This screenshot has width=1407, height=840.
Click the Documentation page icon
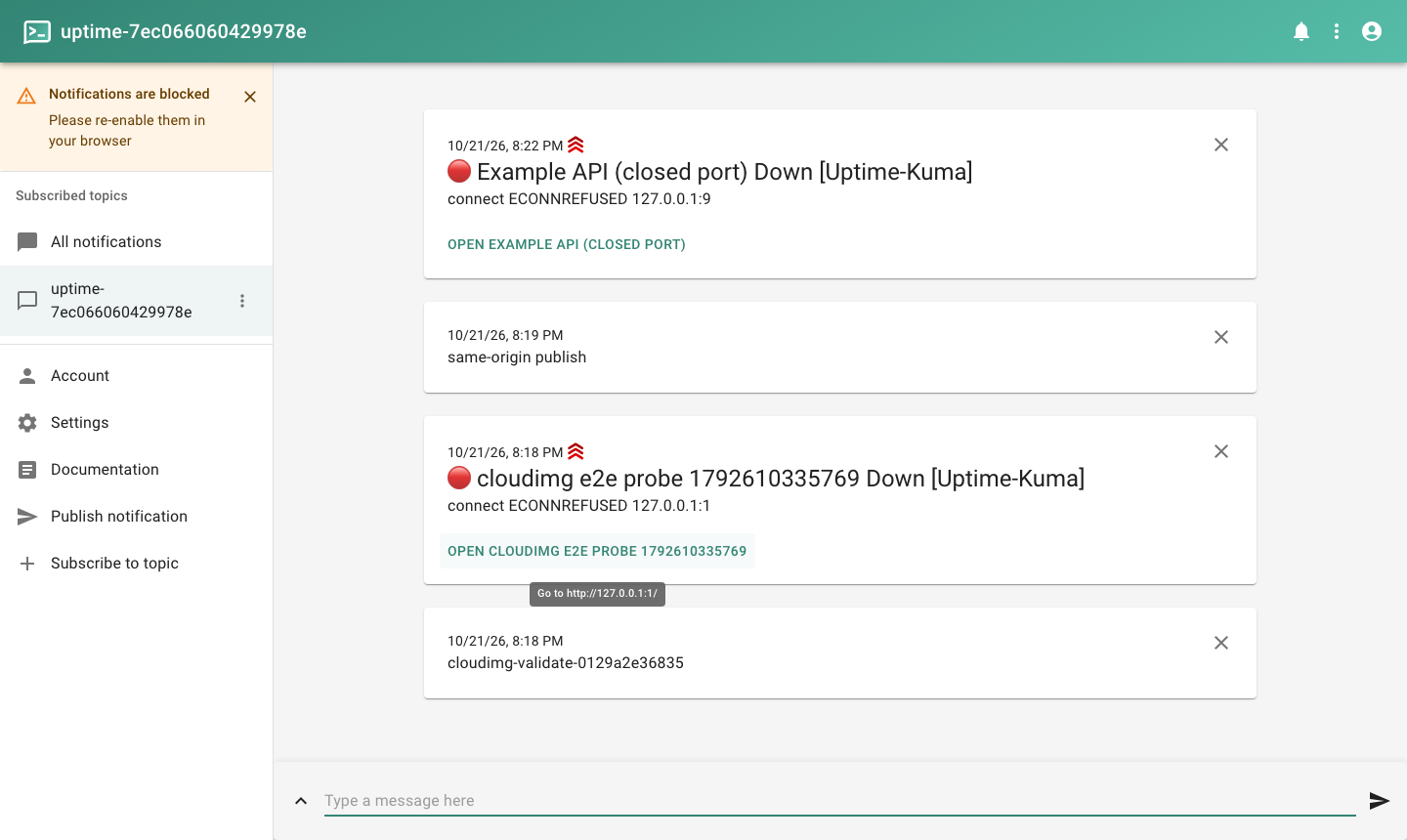click(27, 470)
